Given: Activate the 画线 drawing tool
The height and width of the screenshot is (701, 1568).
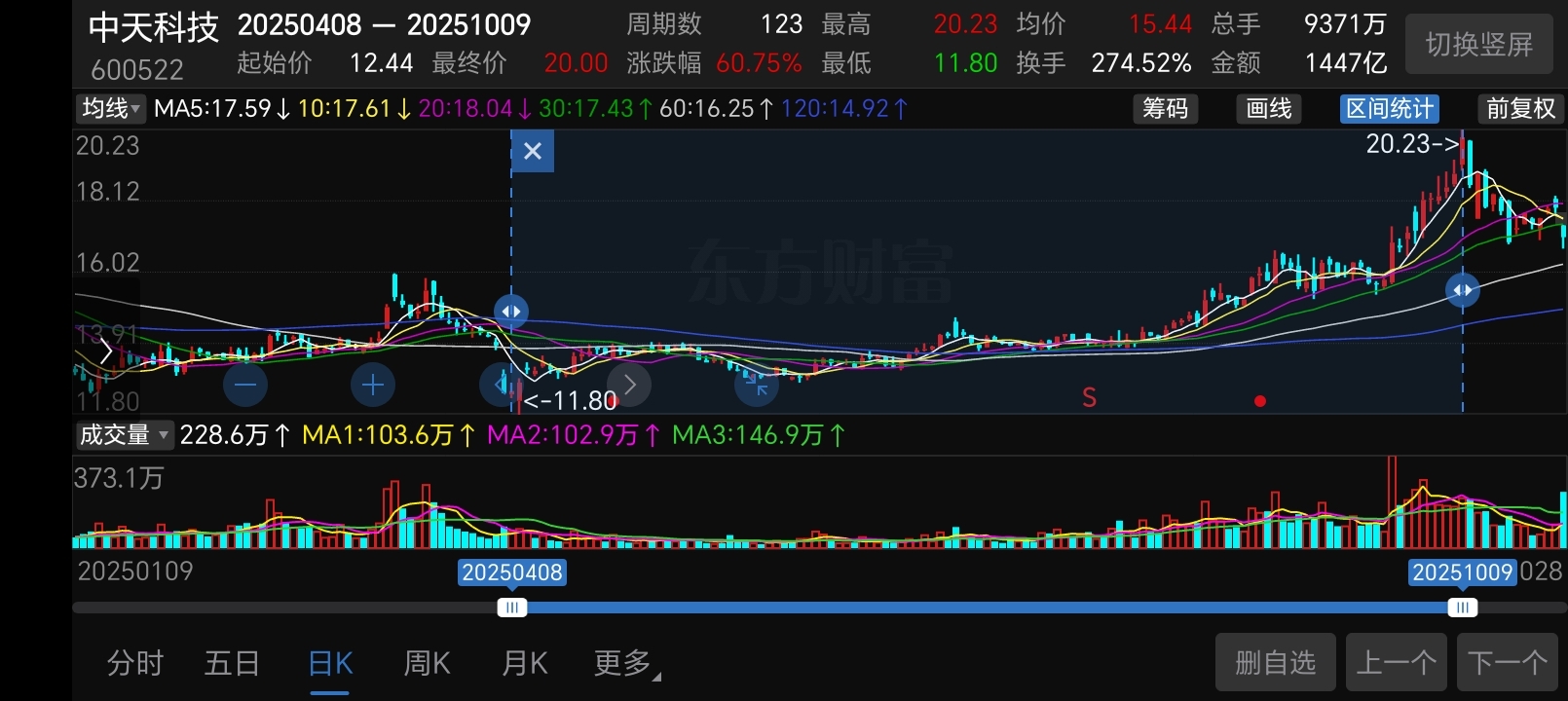Looking at the screenshot, I should tap(1269, 108).
